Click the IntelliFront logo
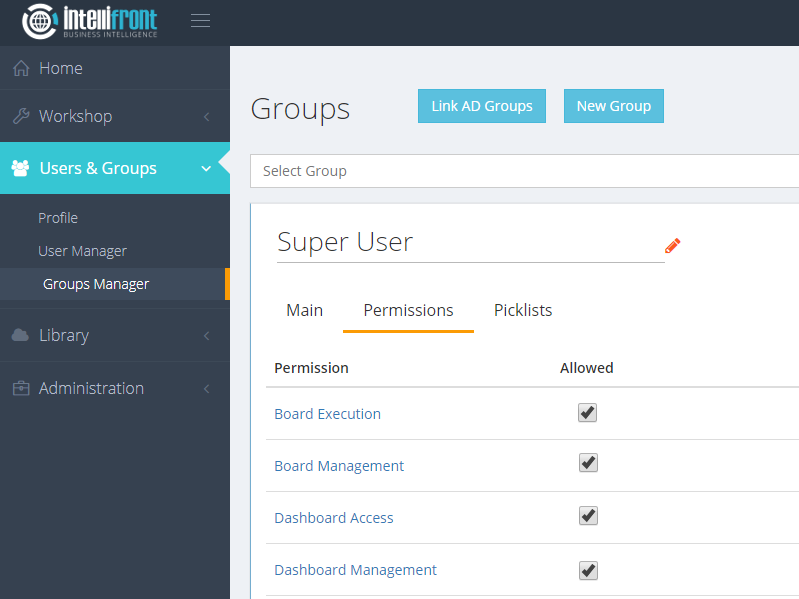This screenshot has width=799, height=599. (90, 21)
